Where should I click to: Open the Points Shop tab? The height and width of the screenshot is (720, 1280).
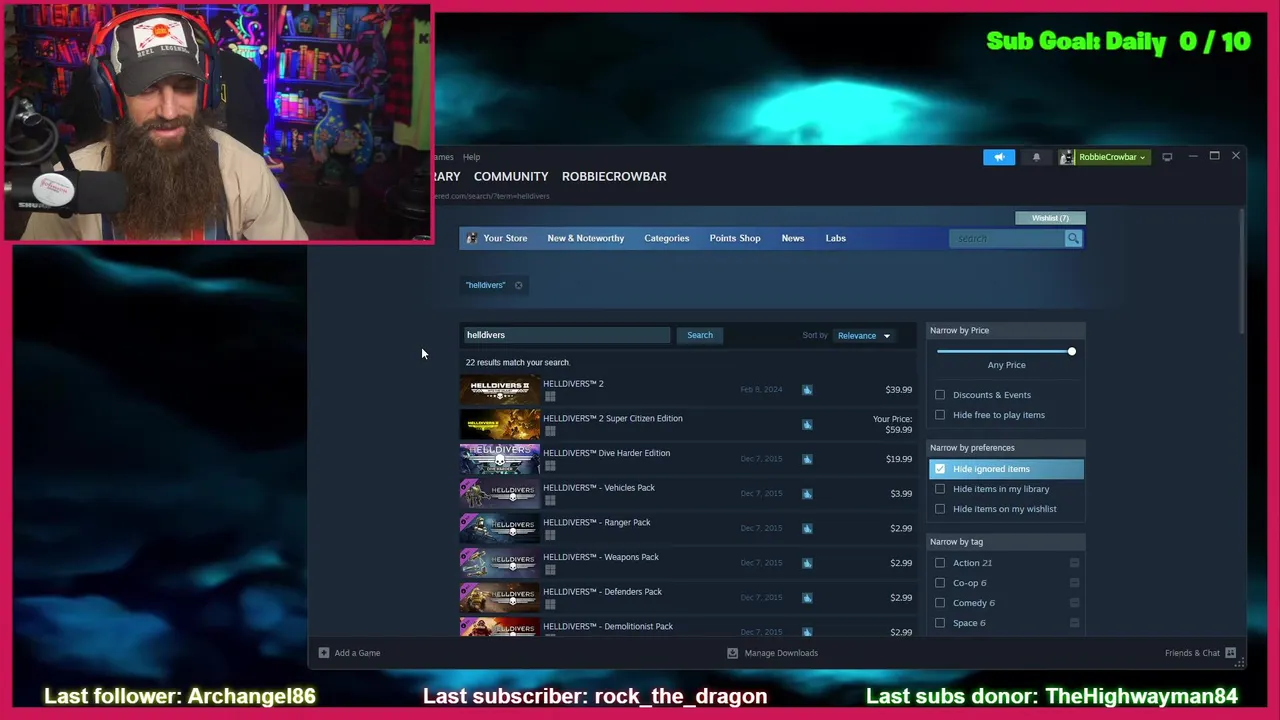tap(735, 238)
